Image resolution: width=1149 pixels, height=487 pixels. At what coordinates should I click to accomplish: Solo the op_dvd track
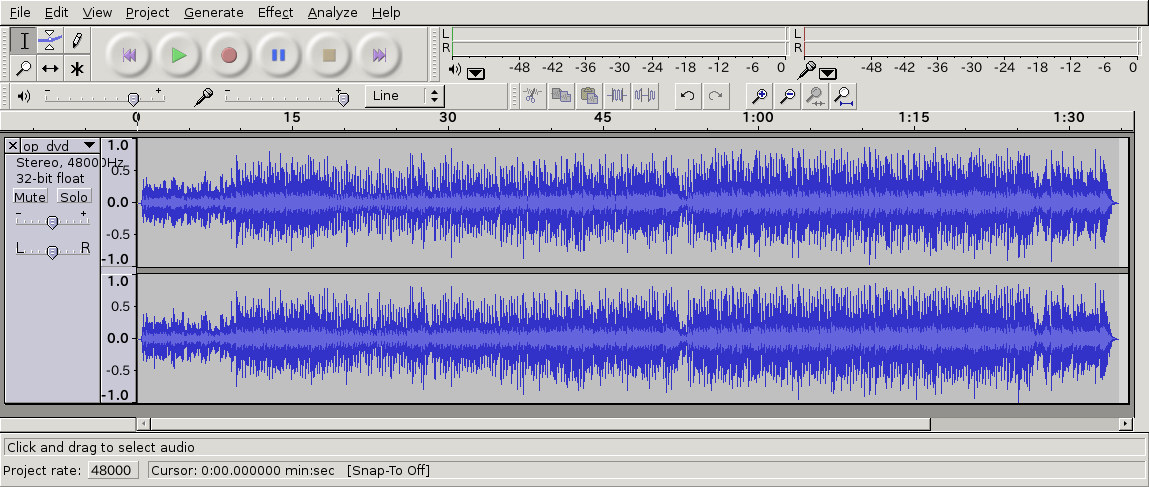pyautogui.click(x=74, y=197)
